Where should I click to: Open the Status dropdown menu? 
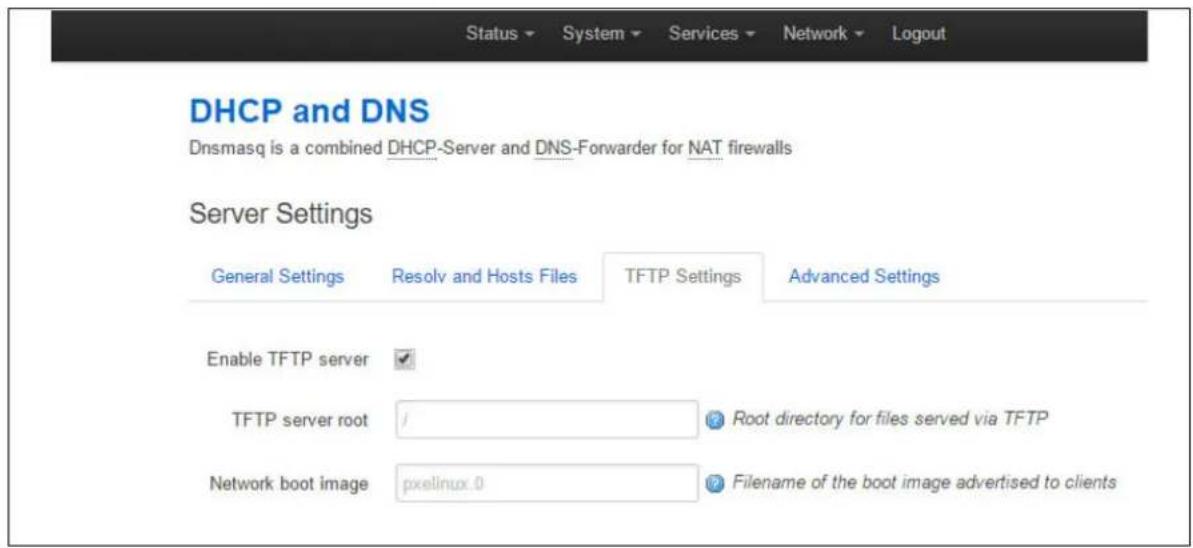coord(499,34)
